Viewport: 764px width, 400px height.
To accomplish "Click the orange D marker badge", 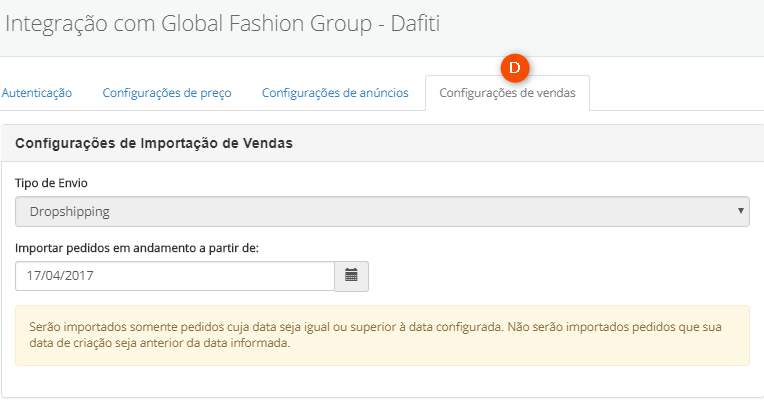I will tap(515, 68).
